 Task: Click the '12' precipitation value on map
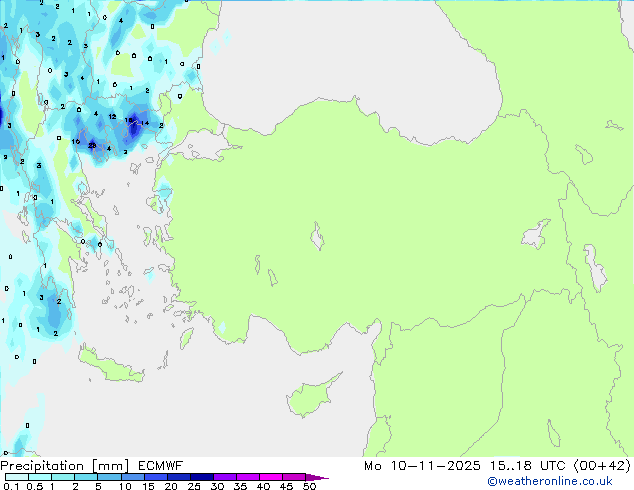(x=112, y=116)
